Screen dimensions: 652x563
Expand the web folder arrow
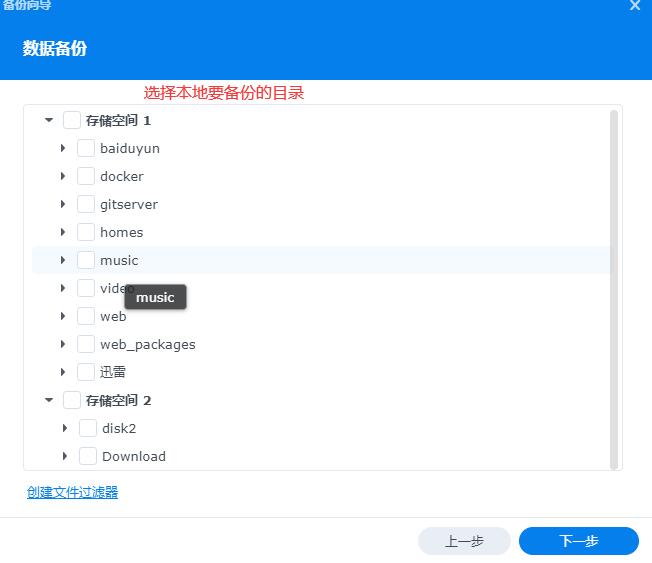click(63, 316)
